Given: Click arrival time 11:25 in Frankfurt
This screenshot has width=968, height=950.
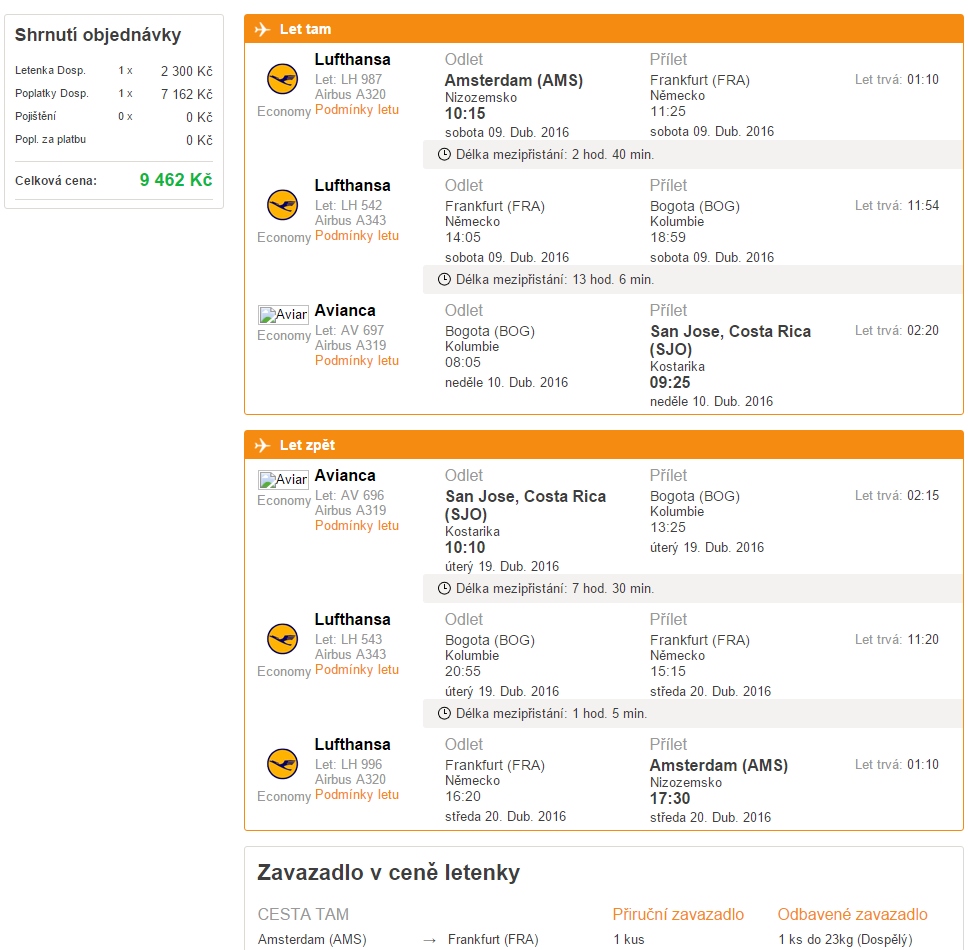Looking at the screenshot, I should 668,112.
